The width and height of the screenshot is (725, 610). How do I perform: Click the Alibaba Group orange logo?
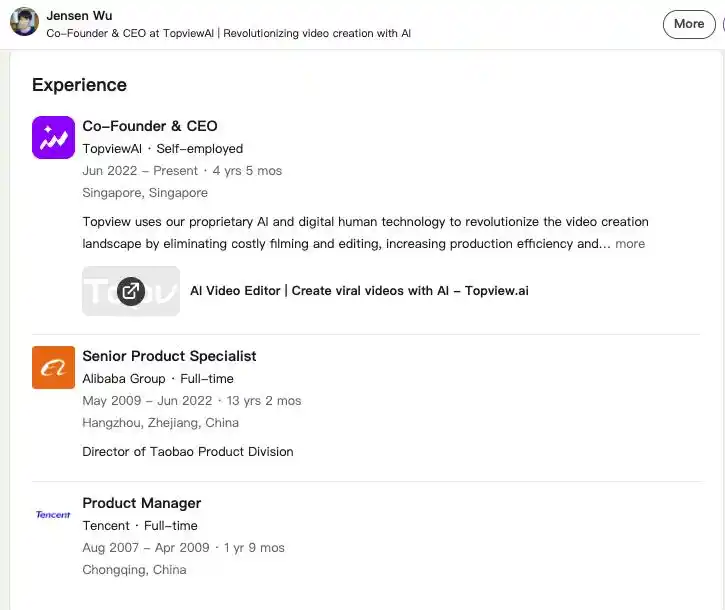53,367
